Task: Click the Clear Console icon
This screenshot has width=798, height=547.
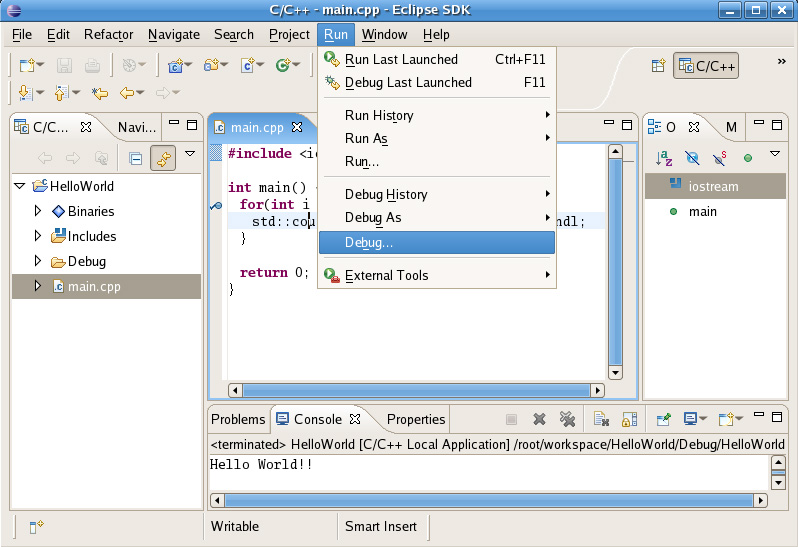Action: click(x=602, y=419)
